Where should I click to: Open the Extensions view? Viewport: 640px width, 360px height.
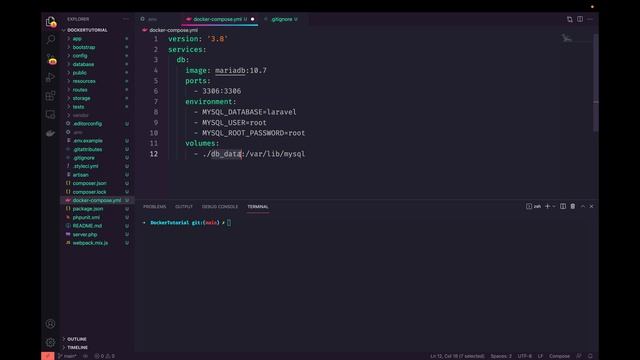click(50, 96)
